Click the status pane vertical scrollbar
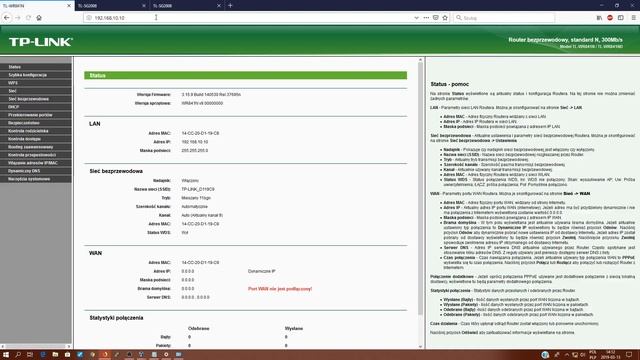Image resolution: width=640 pixels, height=360 pixels. pos(420,188)
